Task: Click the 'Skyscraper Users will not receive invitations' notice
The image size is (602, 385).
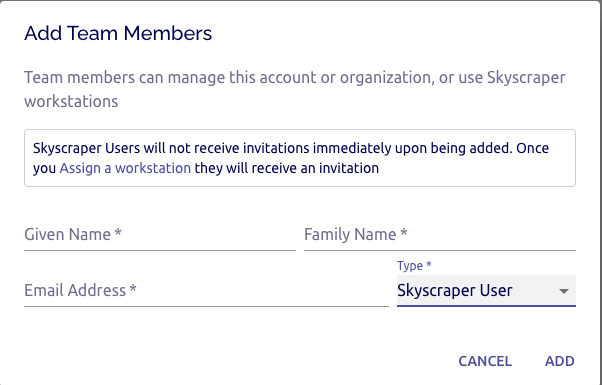Action: pyautogui.click(x=300, y=158)
